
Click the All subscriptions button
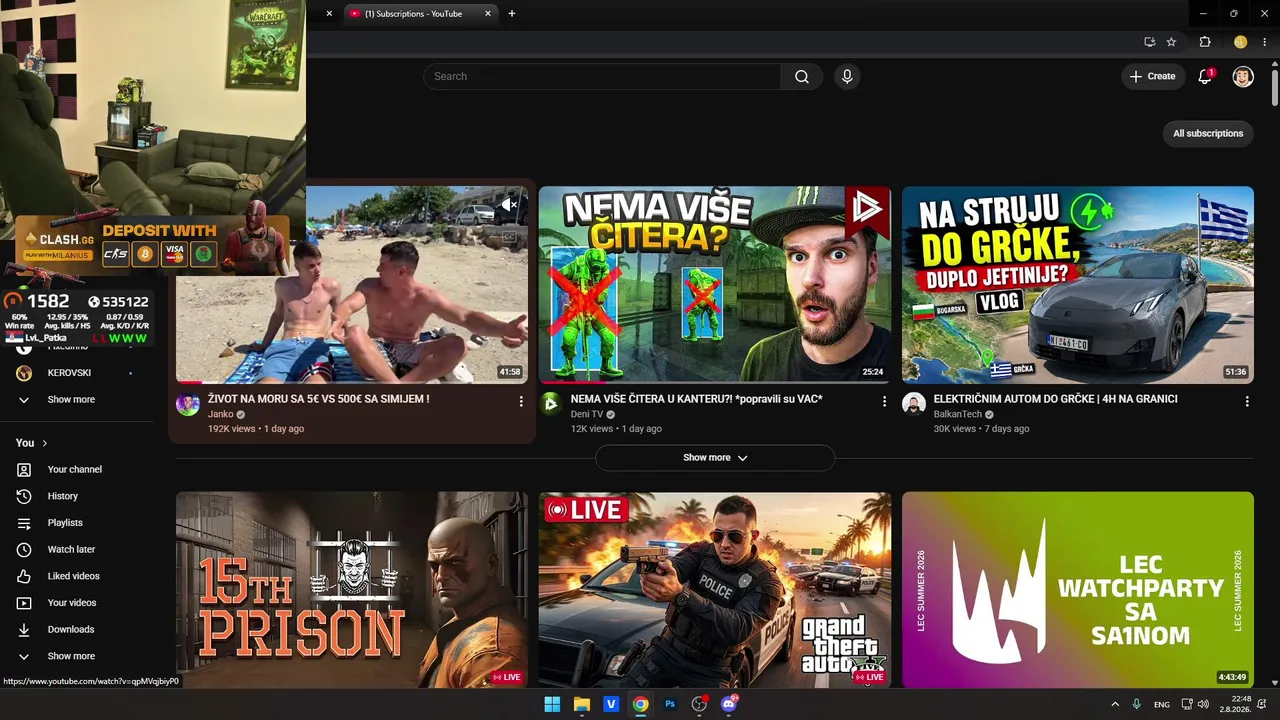1208,133
